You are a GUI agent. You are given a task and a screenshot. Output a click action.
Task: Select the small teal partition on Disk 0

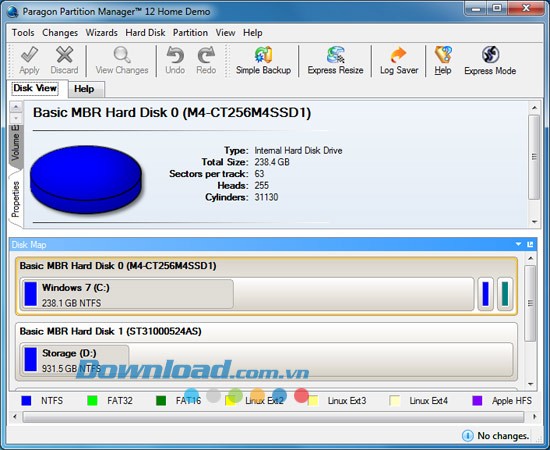coord(505,294)
